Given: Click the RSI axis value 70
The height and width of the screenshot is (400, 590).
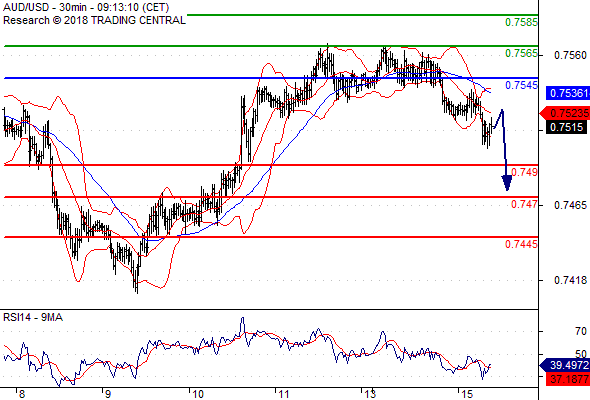Looking at the screenshot, I should [x=581, y=332].
